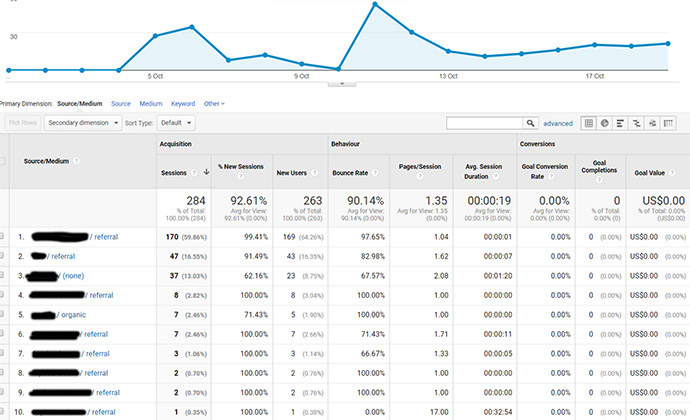Click inside the table search field
This screenshot has height=420, width=690.
484,123
